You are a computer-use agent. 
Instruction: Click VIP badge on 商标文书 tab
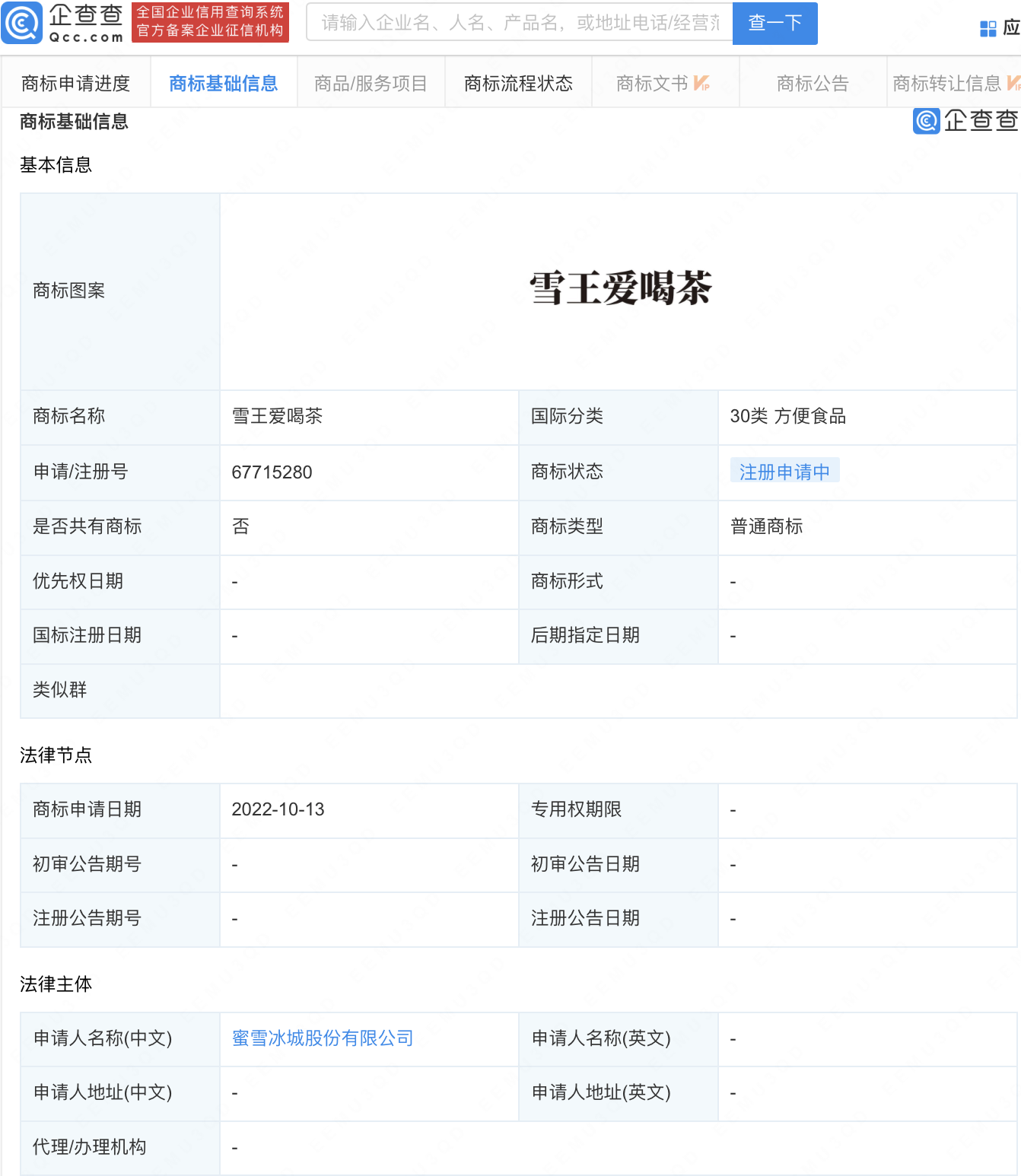[x=701, y=83]
